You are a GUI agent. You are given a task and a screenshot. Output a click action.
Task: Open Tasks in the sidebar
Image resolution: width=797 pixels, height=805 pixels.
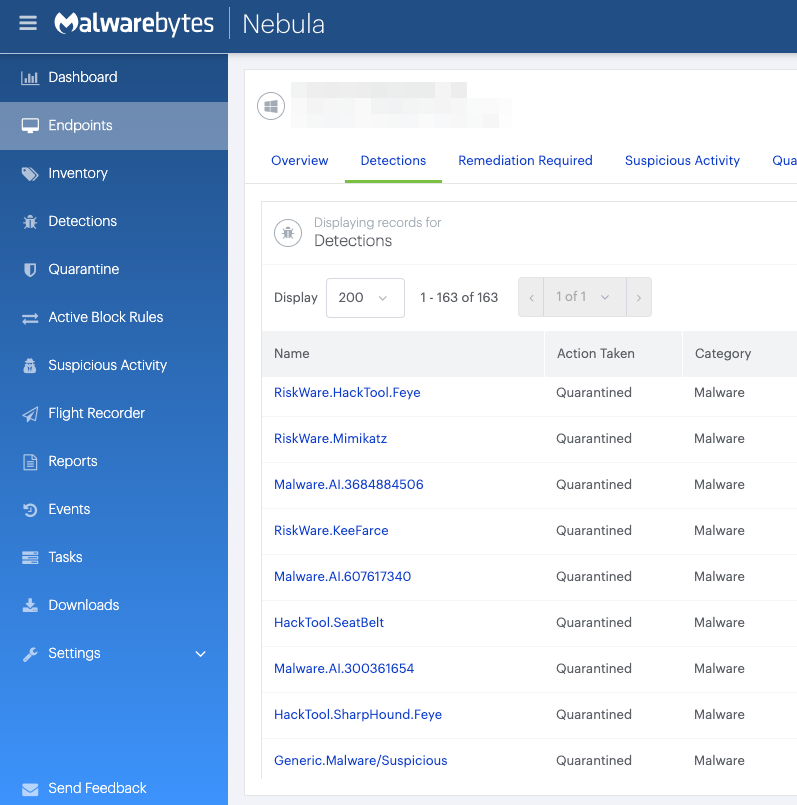[114, 558]
